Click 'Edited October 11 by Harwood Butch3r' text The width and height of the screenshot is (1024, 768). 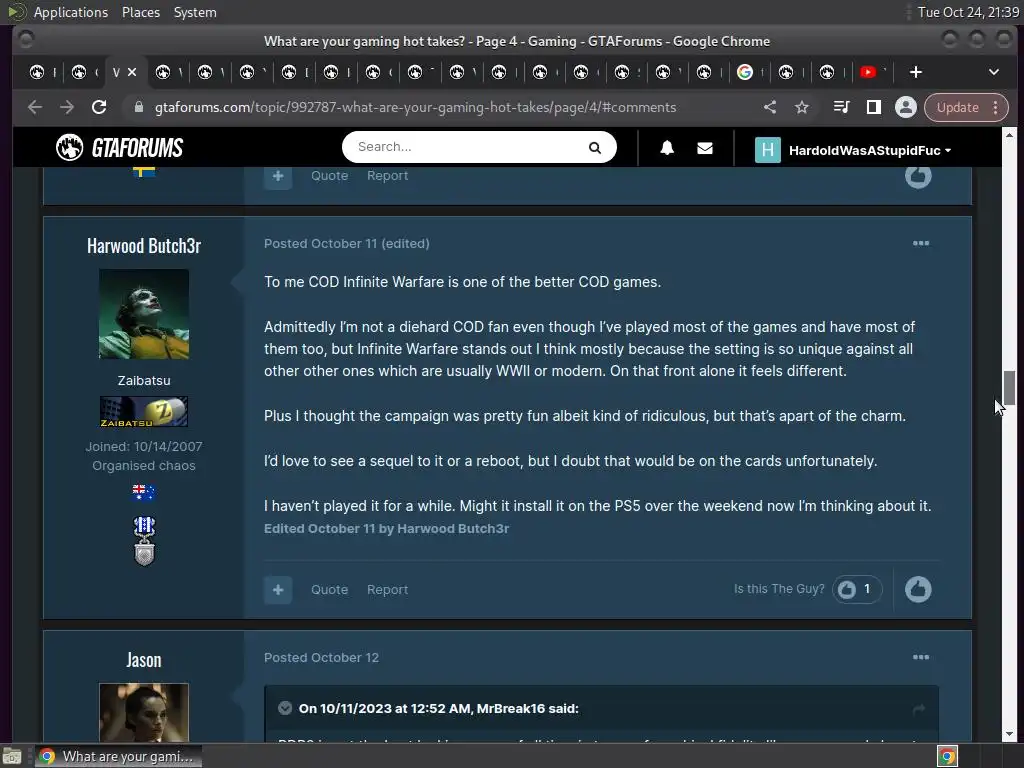click(386, 528)
